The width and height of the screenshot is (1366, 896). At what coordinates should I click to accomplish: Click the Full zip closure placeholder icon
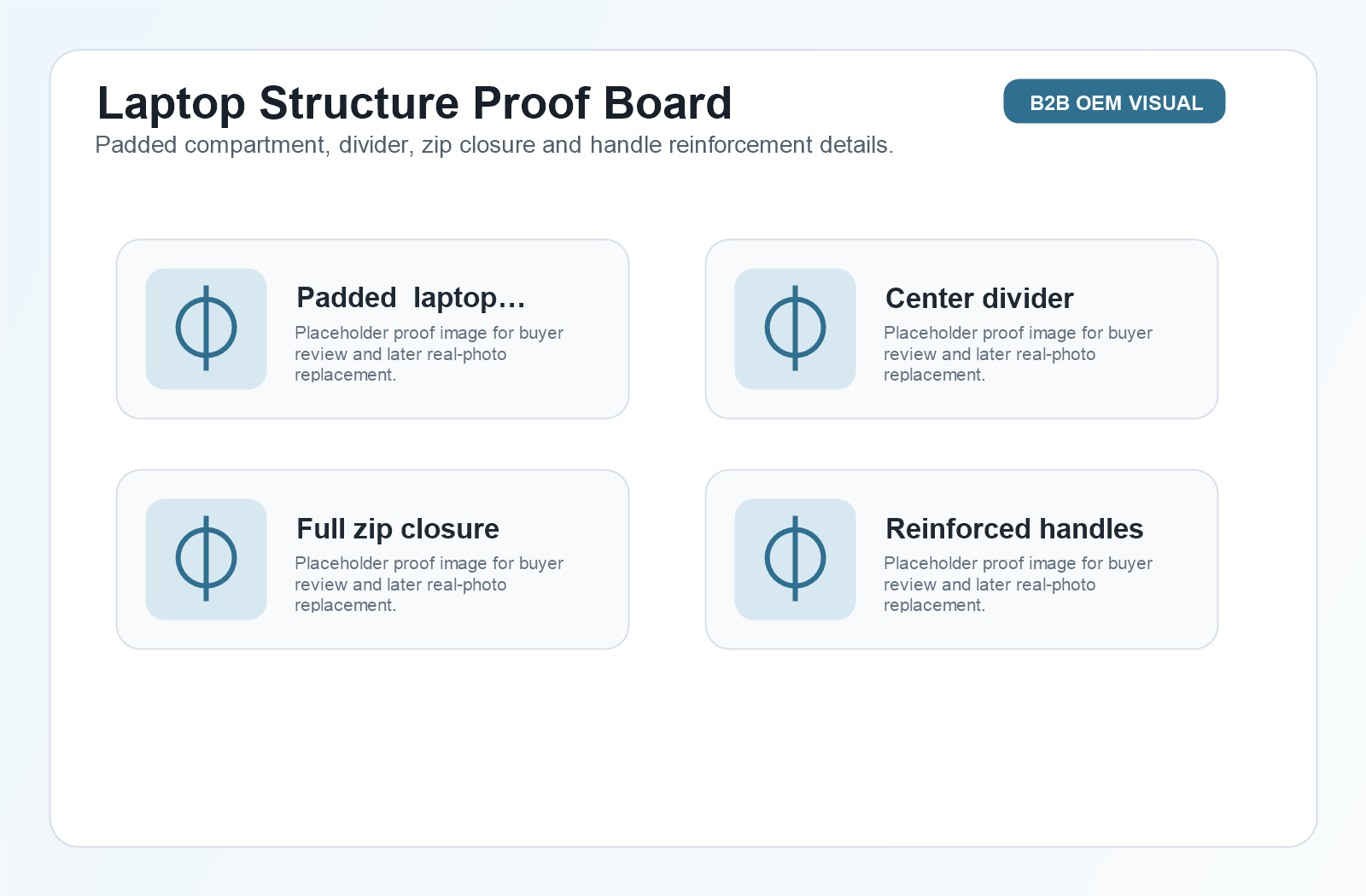[206, 559]
